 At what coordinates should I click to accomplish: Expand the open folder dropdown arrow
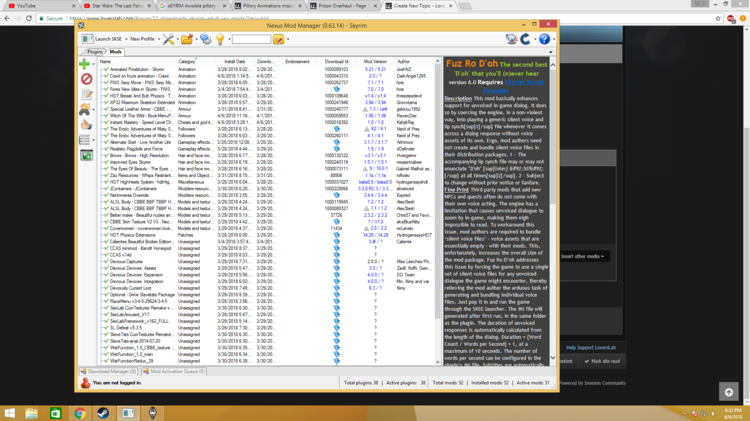coord(196,39)
